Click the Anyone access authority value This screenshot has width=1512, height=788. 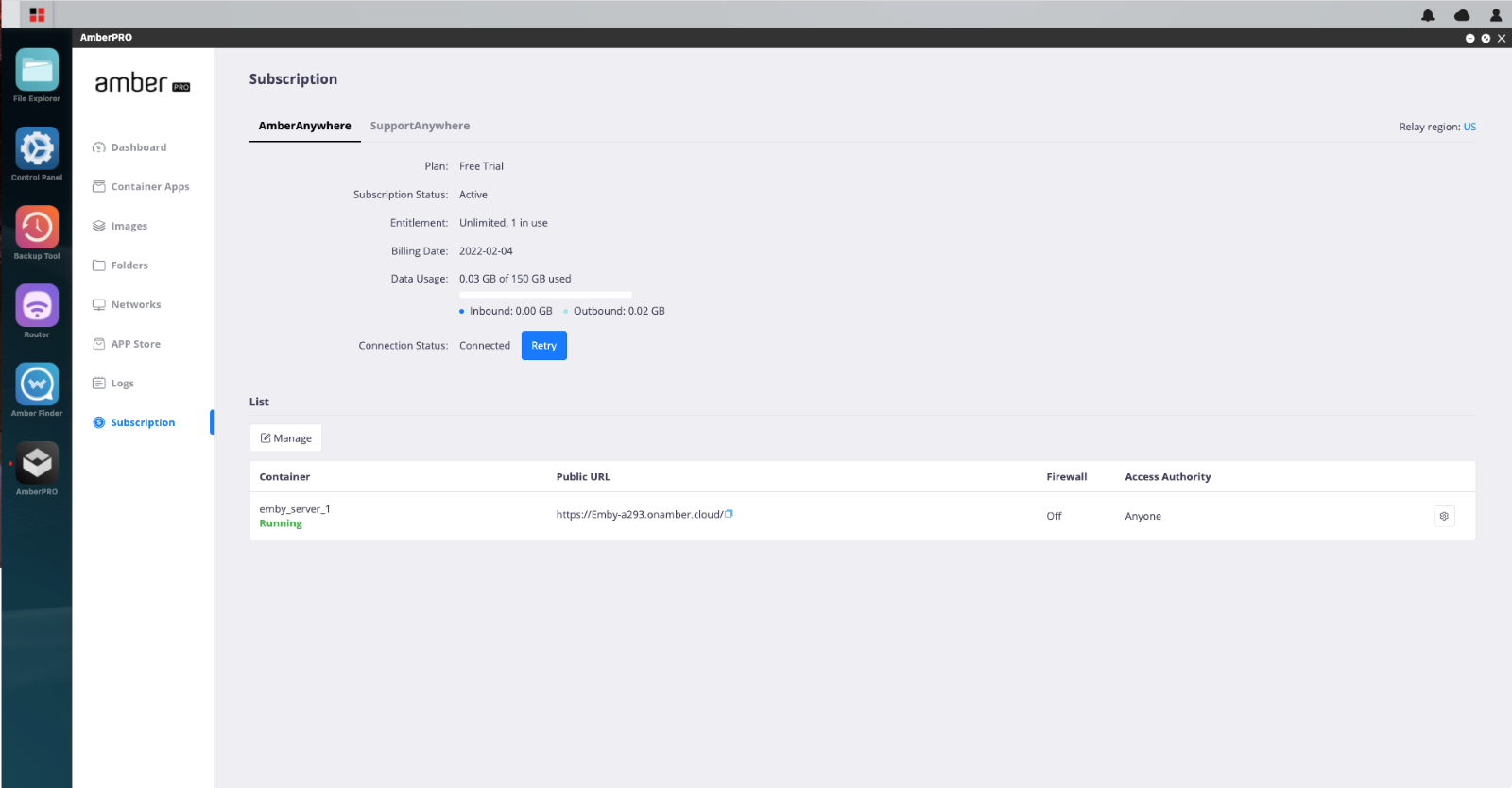click(x=1143, y=516)
